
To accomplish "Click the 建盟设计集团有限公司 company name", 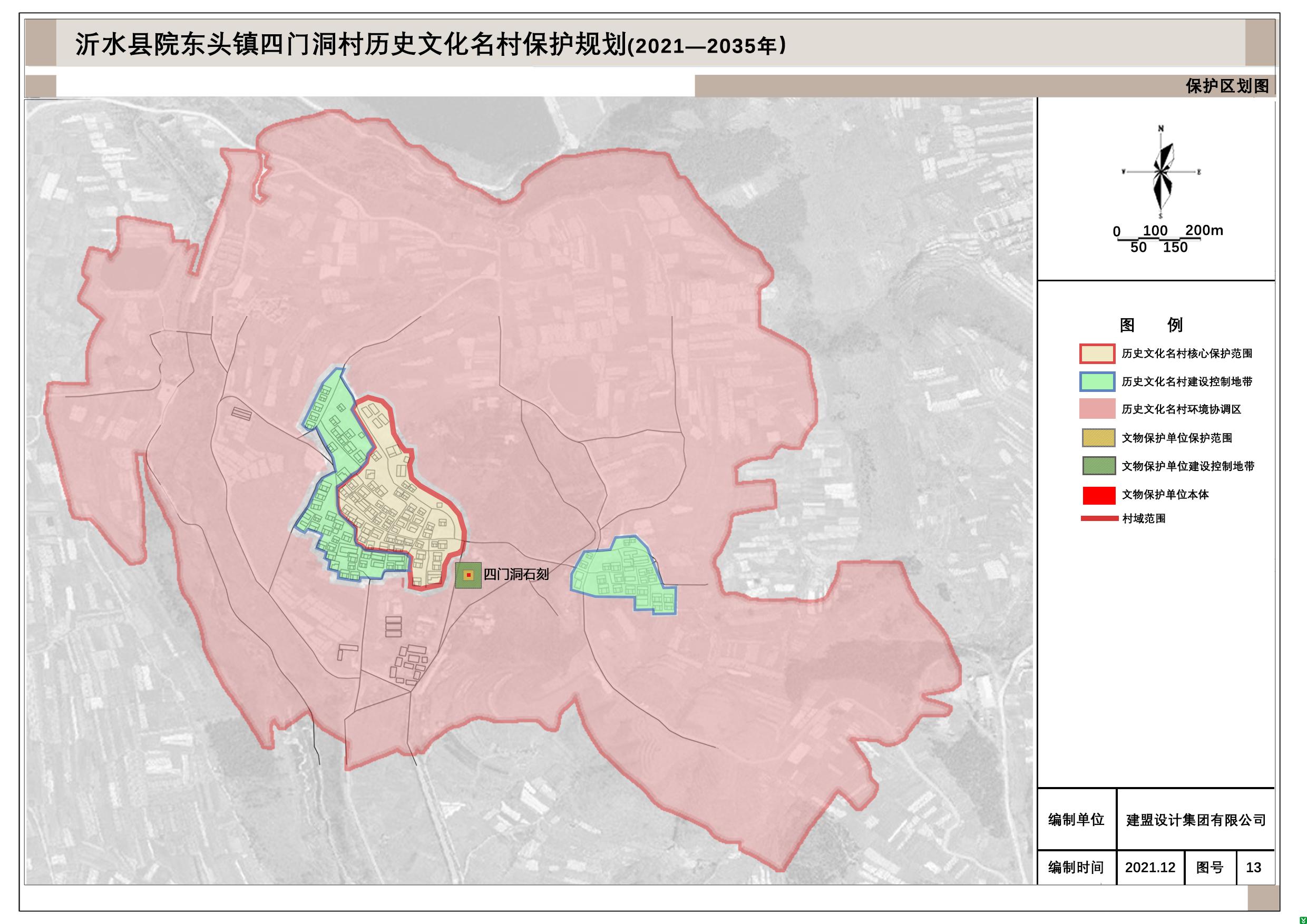I will tap(1196, 820).
